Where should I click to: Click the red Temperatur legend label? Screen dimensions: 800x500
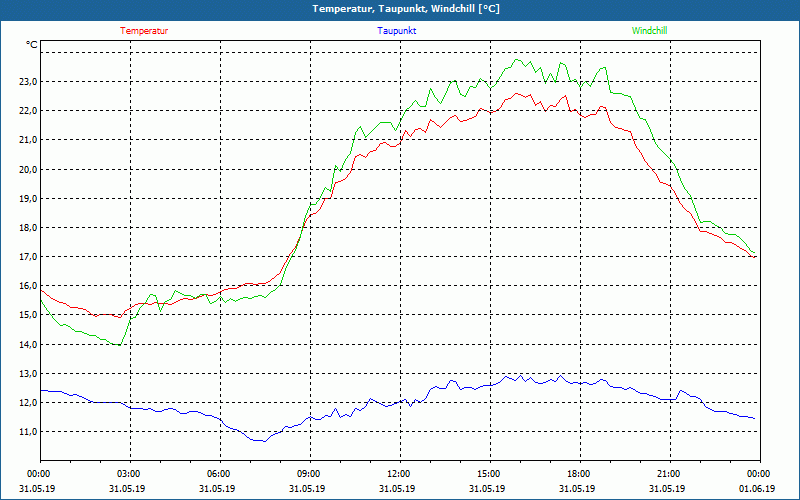144,31
